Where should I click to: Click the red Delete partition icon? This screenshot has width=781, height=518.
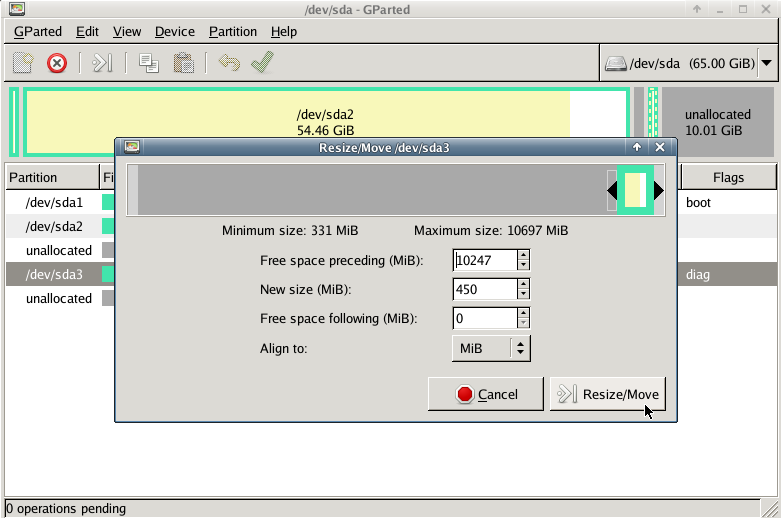(57, 63)
